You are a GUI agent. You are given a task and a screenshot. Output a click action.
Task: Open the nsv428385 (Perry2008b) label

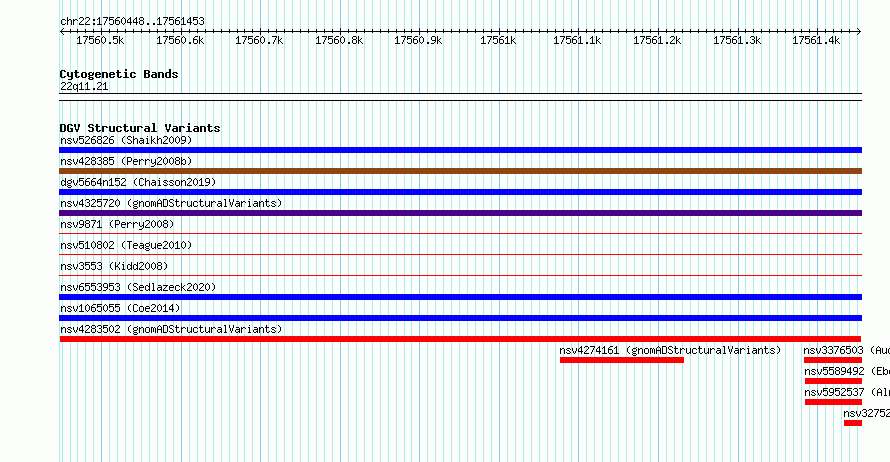pyautogui.click(x=126, y=161)
